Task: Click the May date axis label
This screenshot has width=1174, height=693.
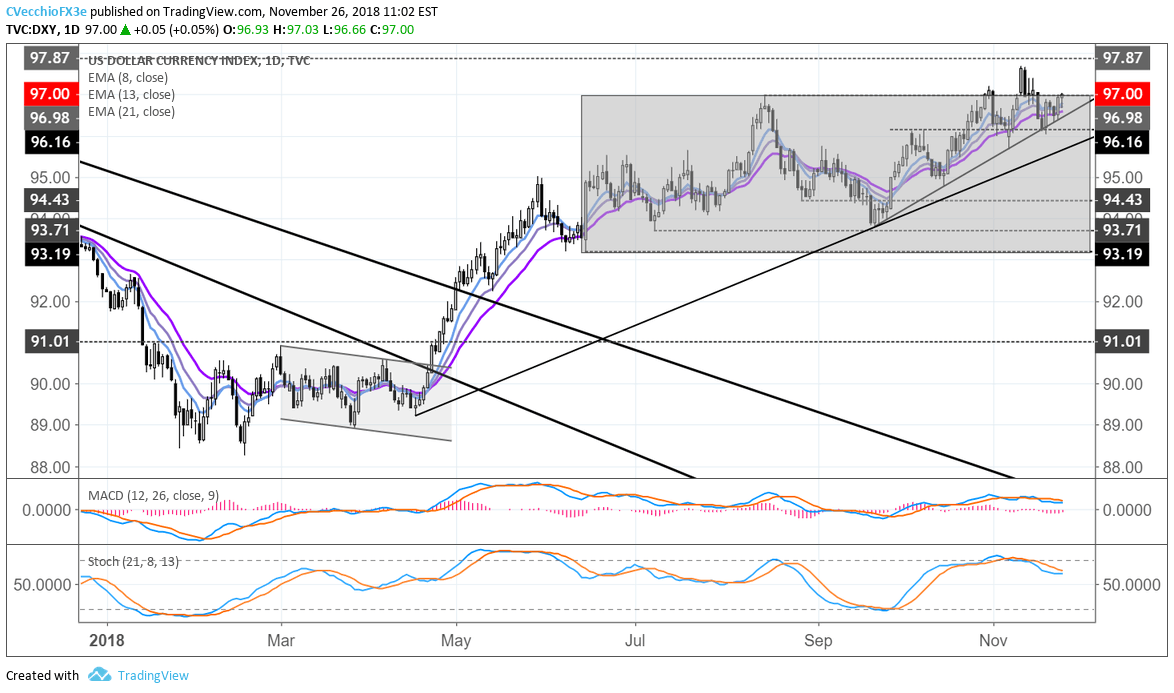Action: click(x=456, y=641)
